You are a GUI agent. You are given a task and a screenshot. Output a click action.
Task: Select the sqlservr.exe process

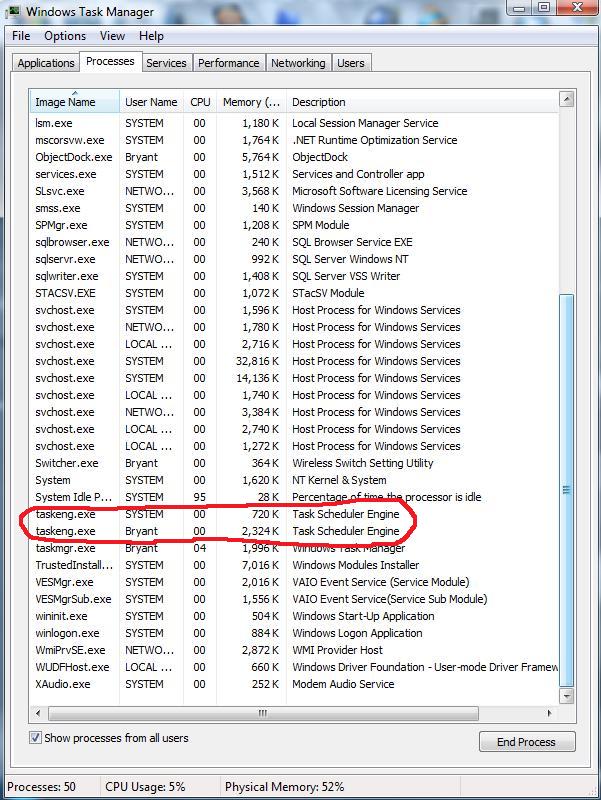(x=294, y=259)
